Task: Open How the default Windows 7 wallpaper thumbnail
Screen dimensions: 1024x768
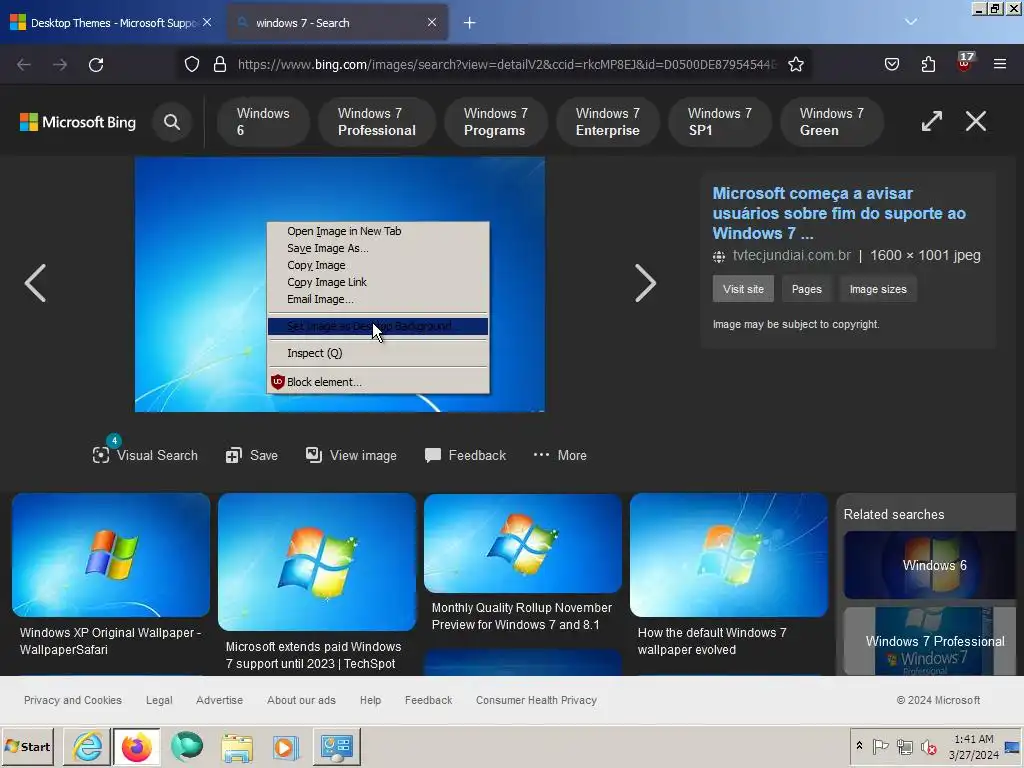Action: pos(729,555)
